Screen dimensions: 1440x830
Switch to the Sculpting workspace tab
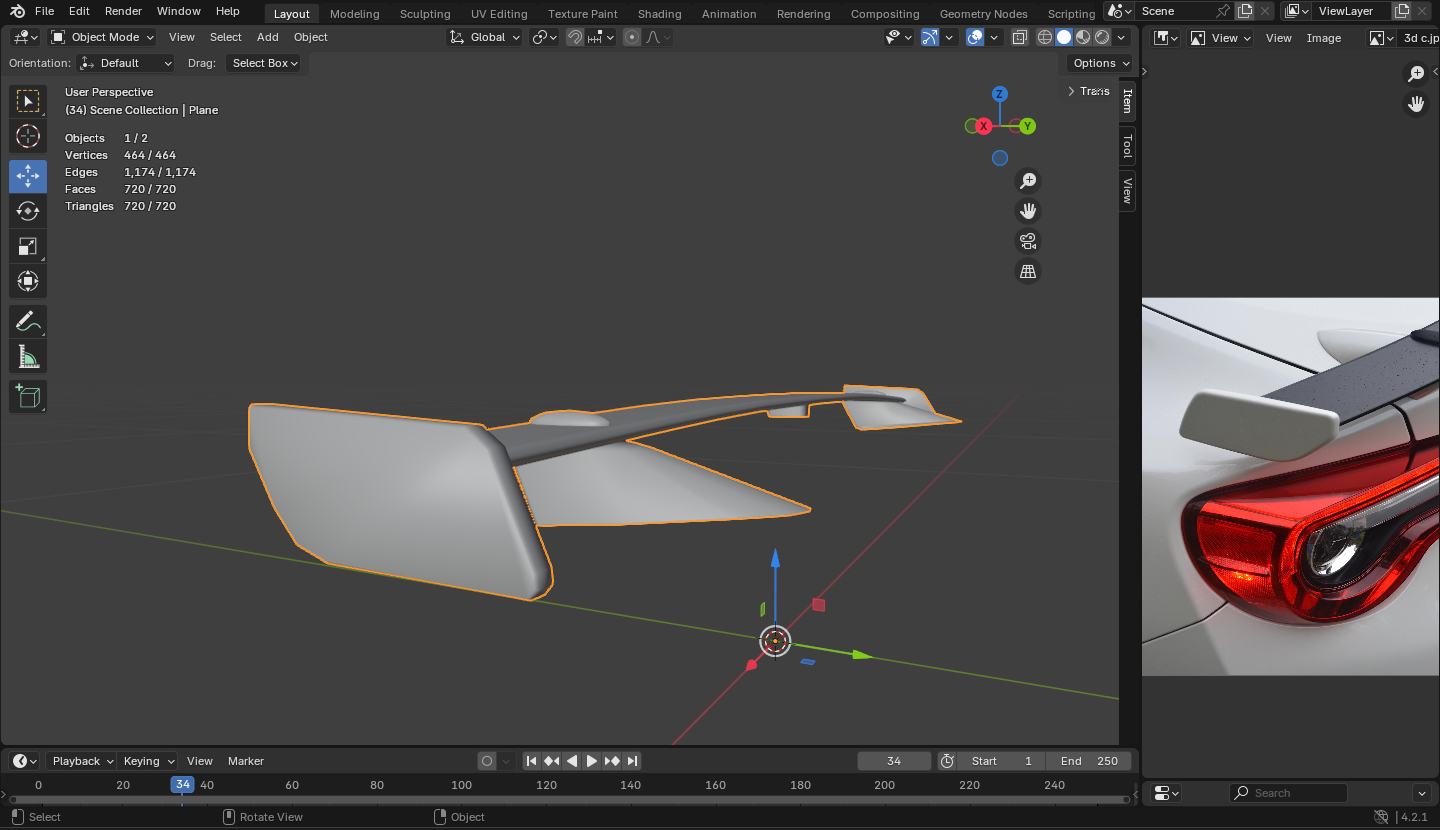[x=425, y=14]
